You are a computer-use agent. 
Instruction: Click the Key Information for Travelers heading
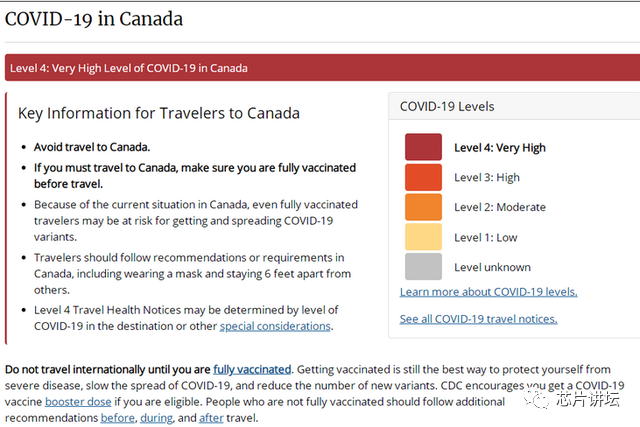coord(159,113)
